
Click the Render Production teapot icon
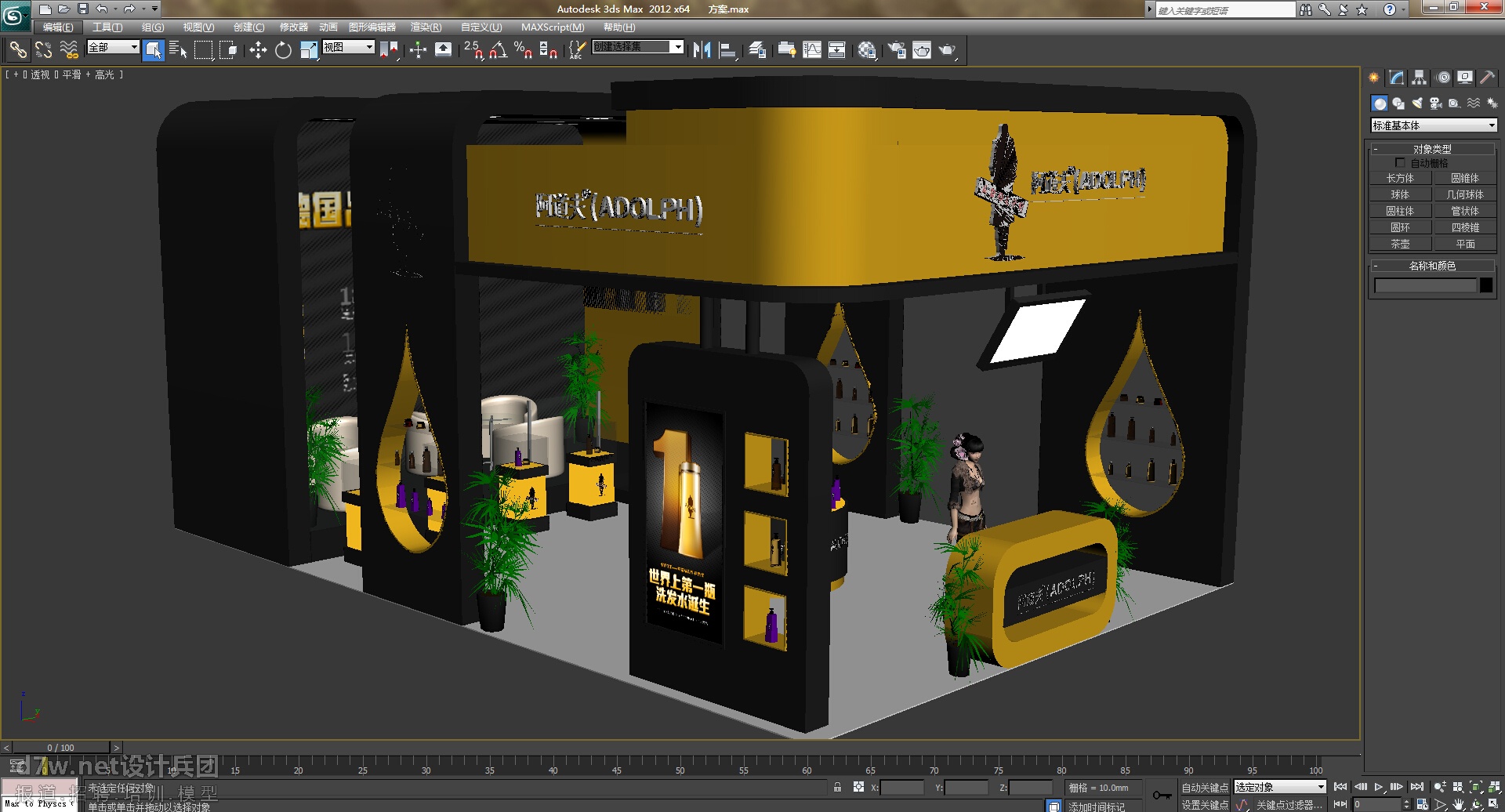(x=947, y=50)
